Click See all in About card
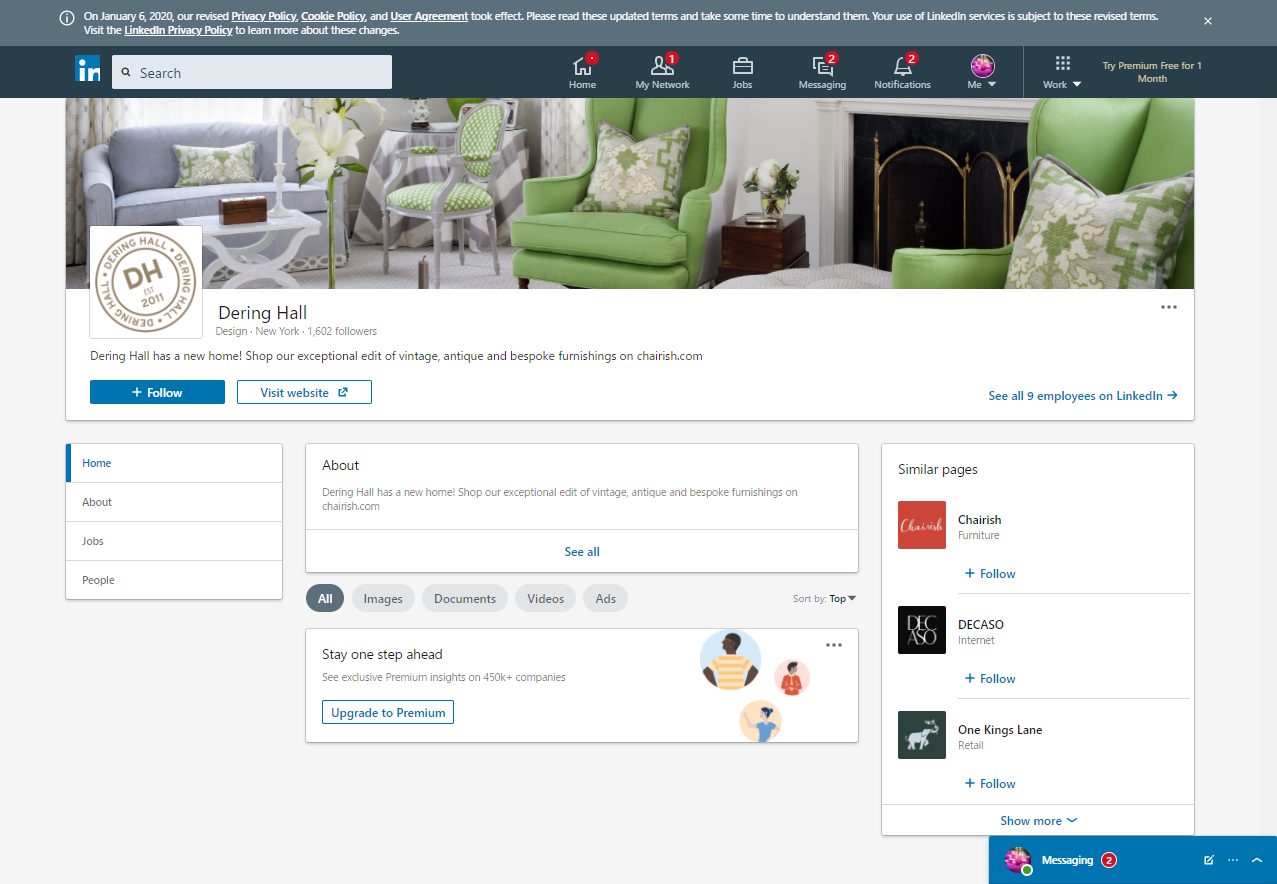1277x884 pixels. [582, 551]
